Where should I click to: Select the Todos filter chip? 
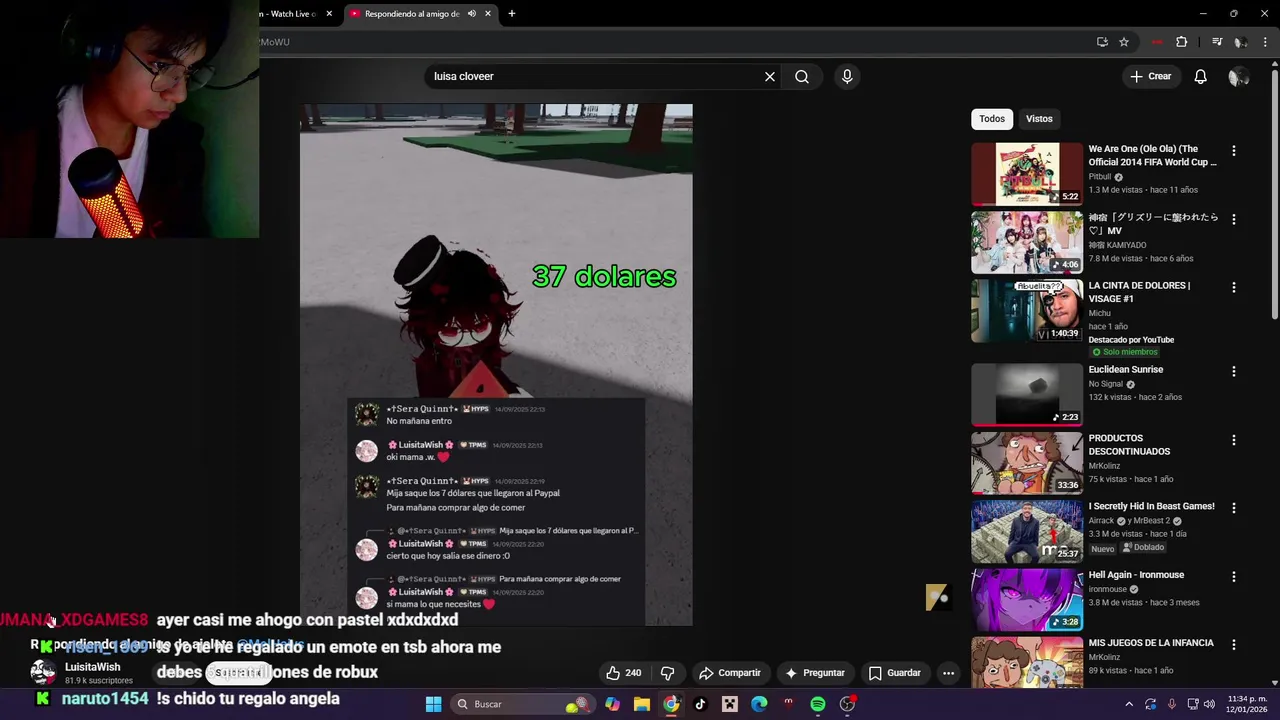(x=992, y=119)
